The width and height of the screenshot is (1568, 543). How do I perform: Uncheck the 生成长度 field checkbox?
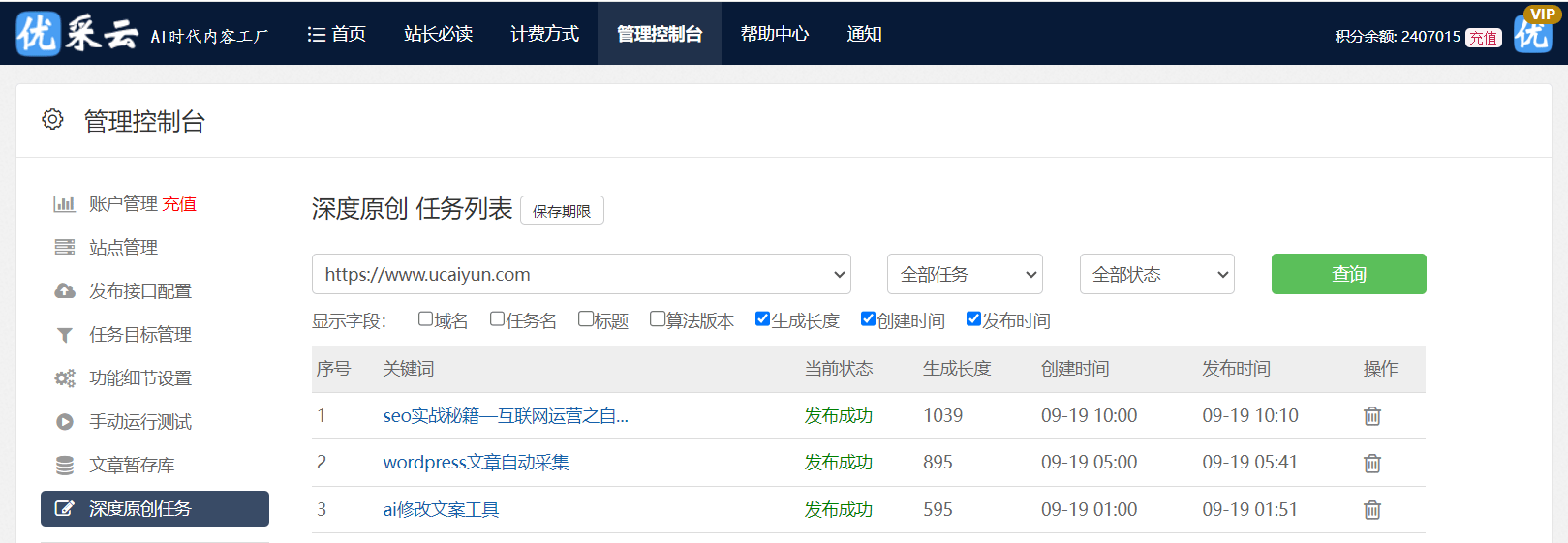point(762,318)
